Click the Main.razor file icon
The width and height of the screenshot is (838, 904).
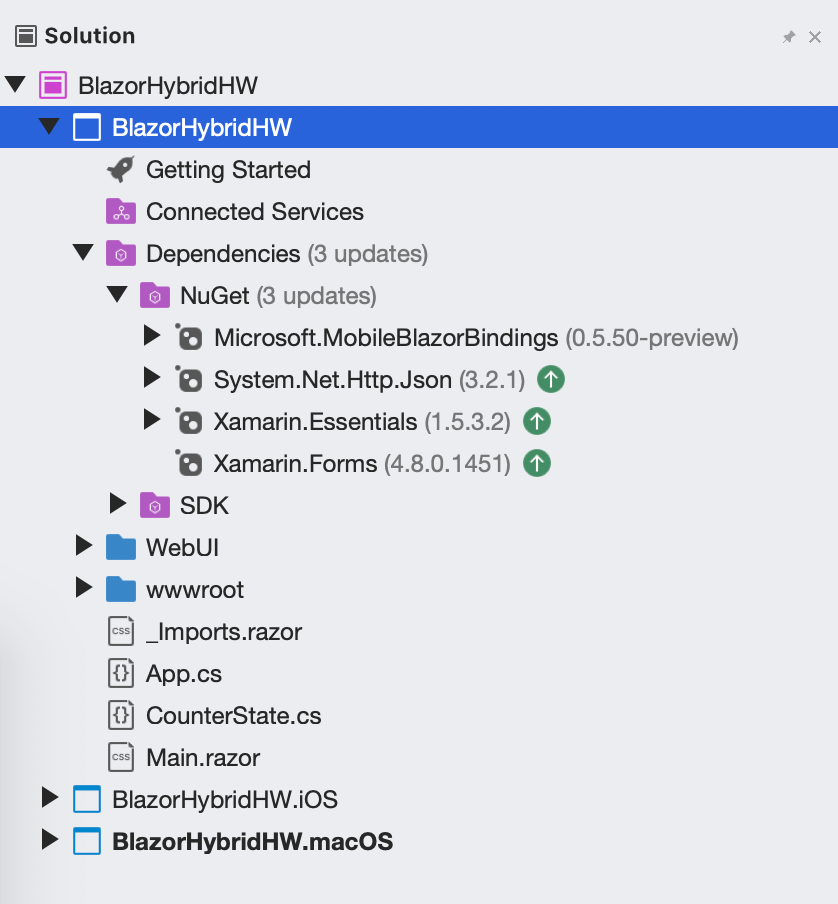point(121,758)
